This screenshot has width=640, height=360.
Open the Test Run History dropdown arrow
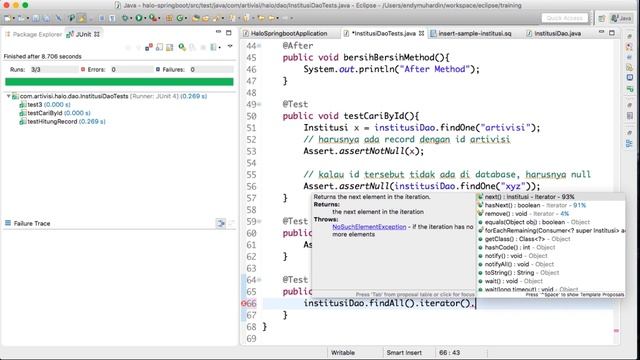pos(220,48)
